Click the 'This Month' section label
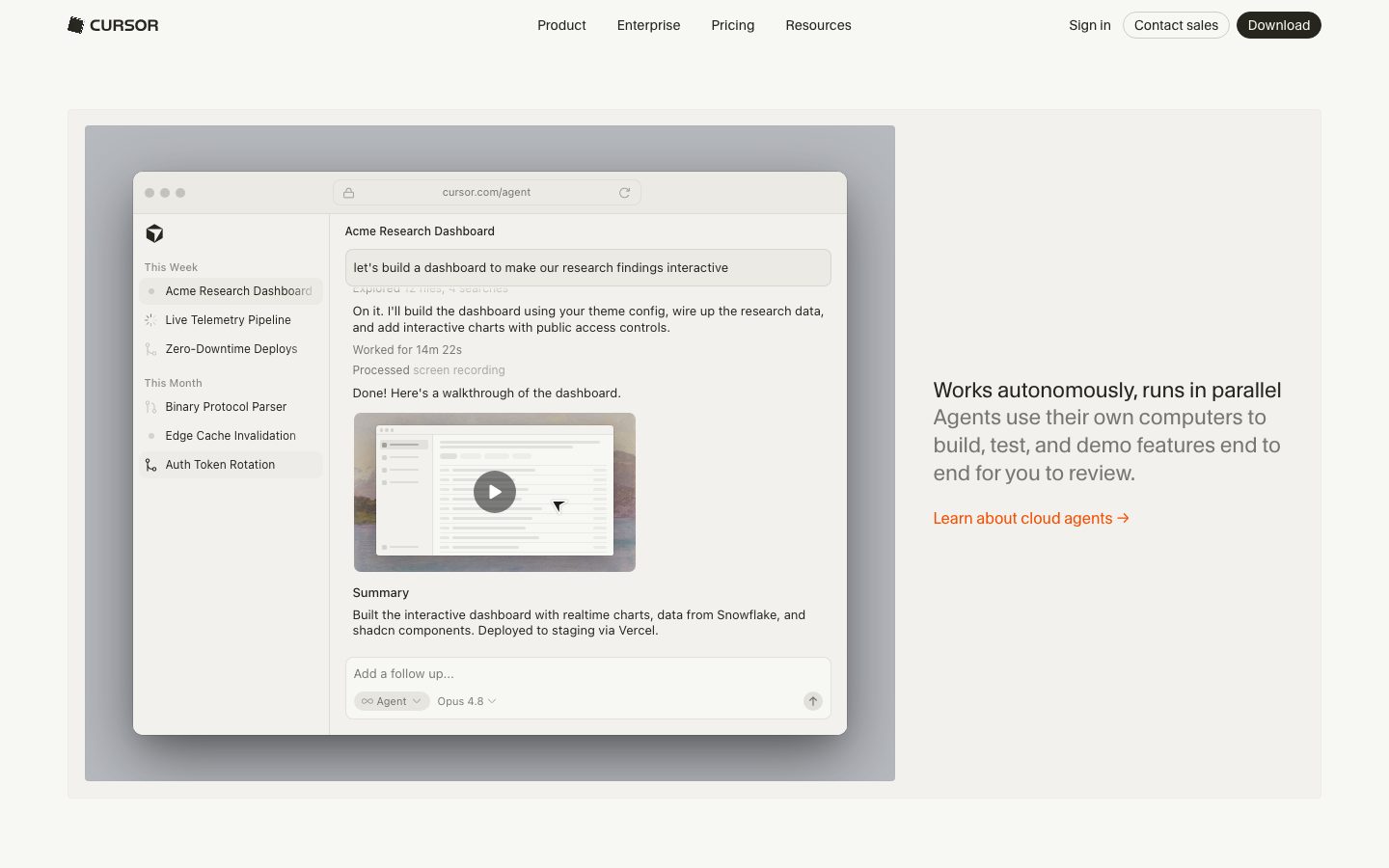The height and width of the screenshot is (868, 1389). (174, 383)
